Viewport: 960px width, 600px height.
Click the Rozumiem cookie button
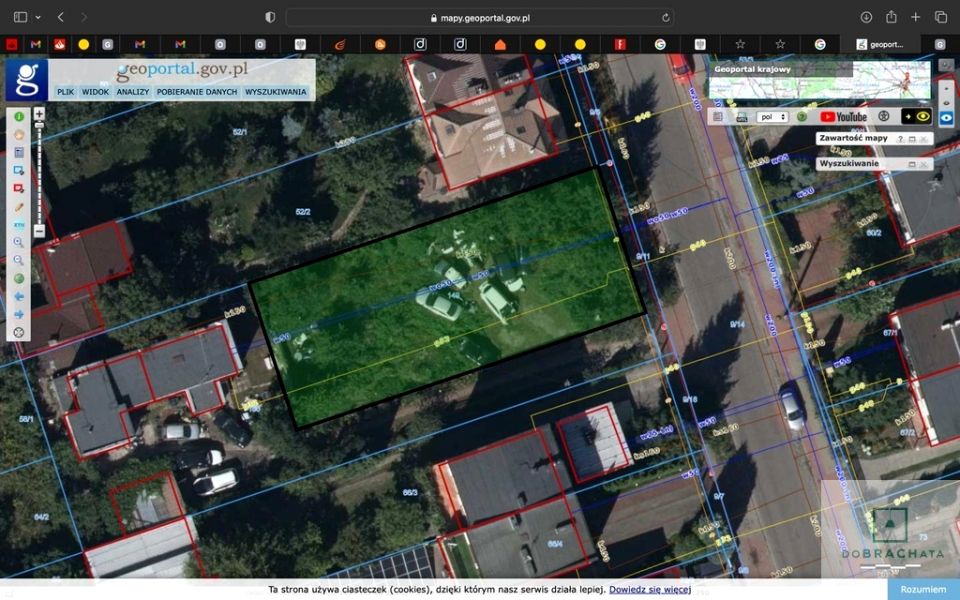tap(923, 589)
